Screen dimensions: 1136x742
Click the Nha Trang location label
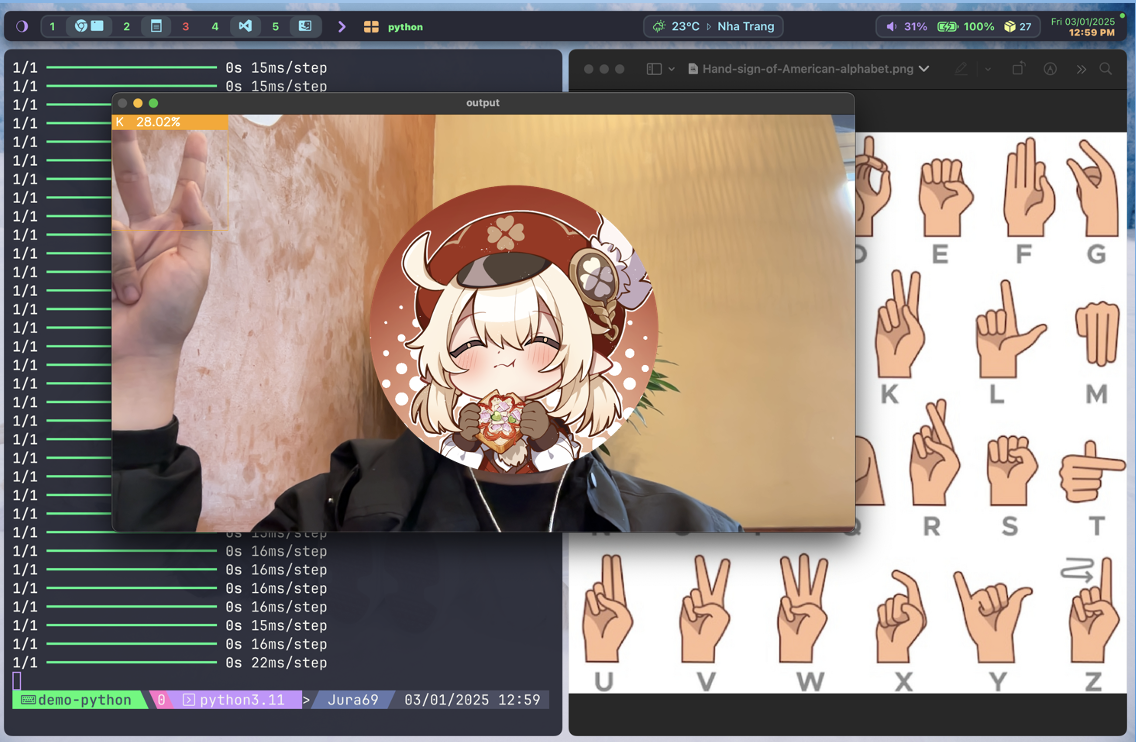(746, 26)
